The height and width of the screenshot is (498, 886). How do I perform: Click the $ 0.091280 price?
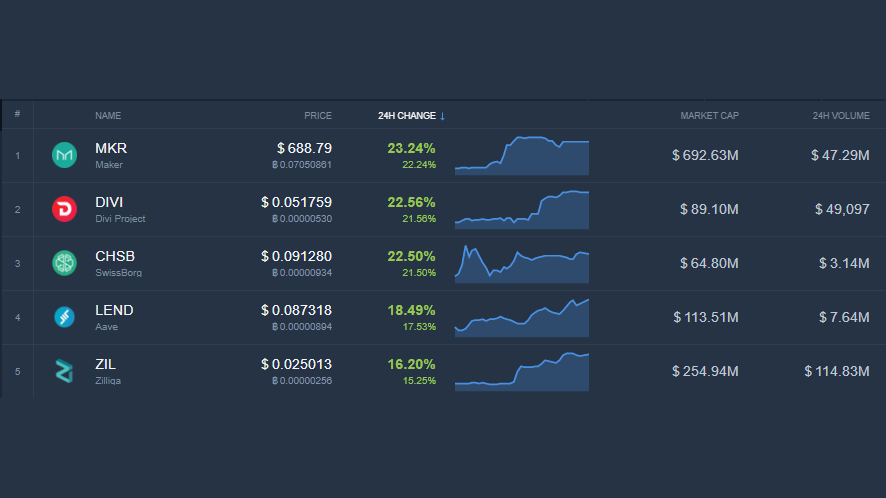tap(296, 256)
